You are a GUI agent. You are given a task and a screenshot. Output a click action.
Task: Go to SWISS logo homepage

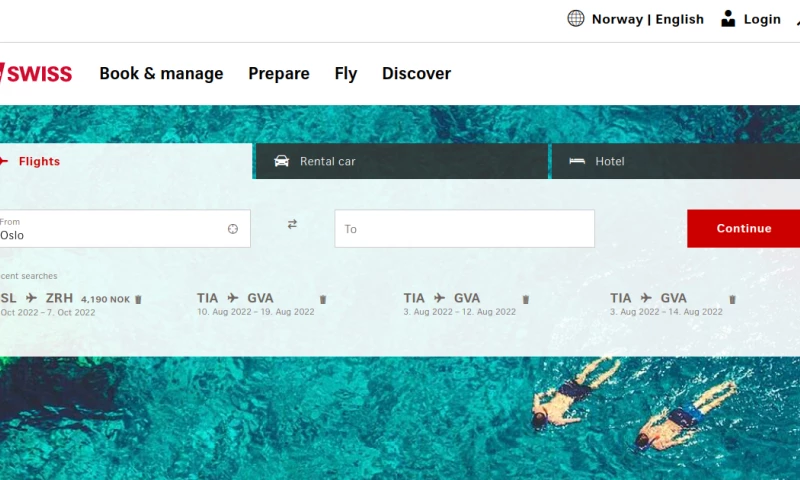pyautogui.click(x=36, y=73)
